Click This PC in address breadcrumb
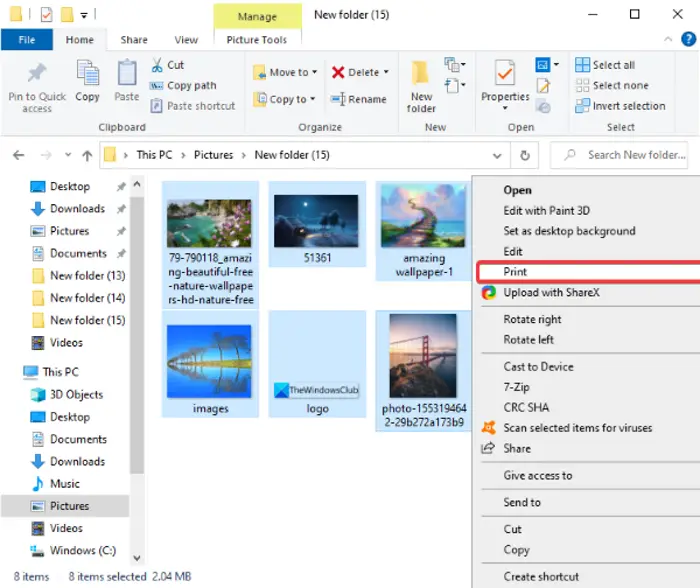This screenshot has height=588, width=700. [154, 155]
